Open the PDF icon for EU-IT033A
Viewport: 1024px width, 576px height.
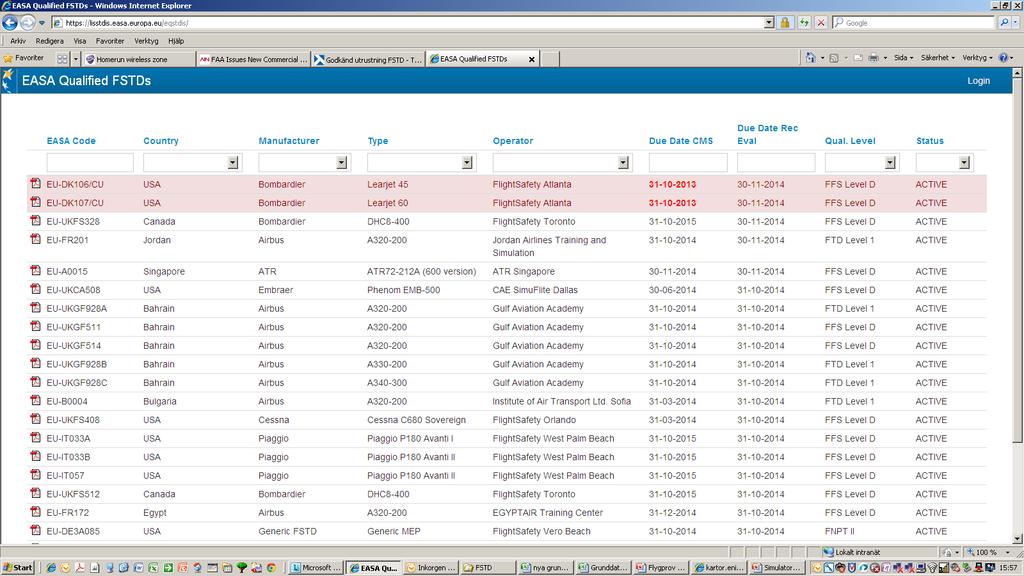click(35, 438)
